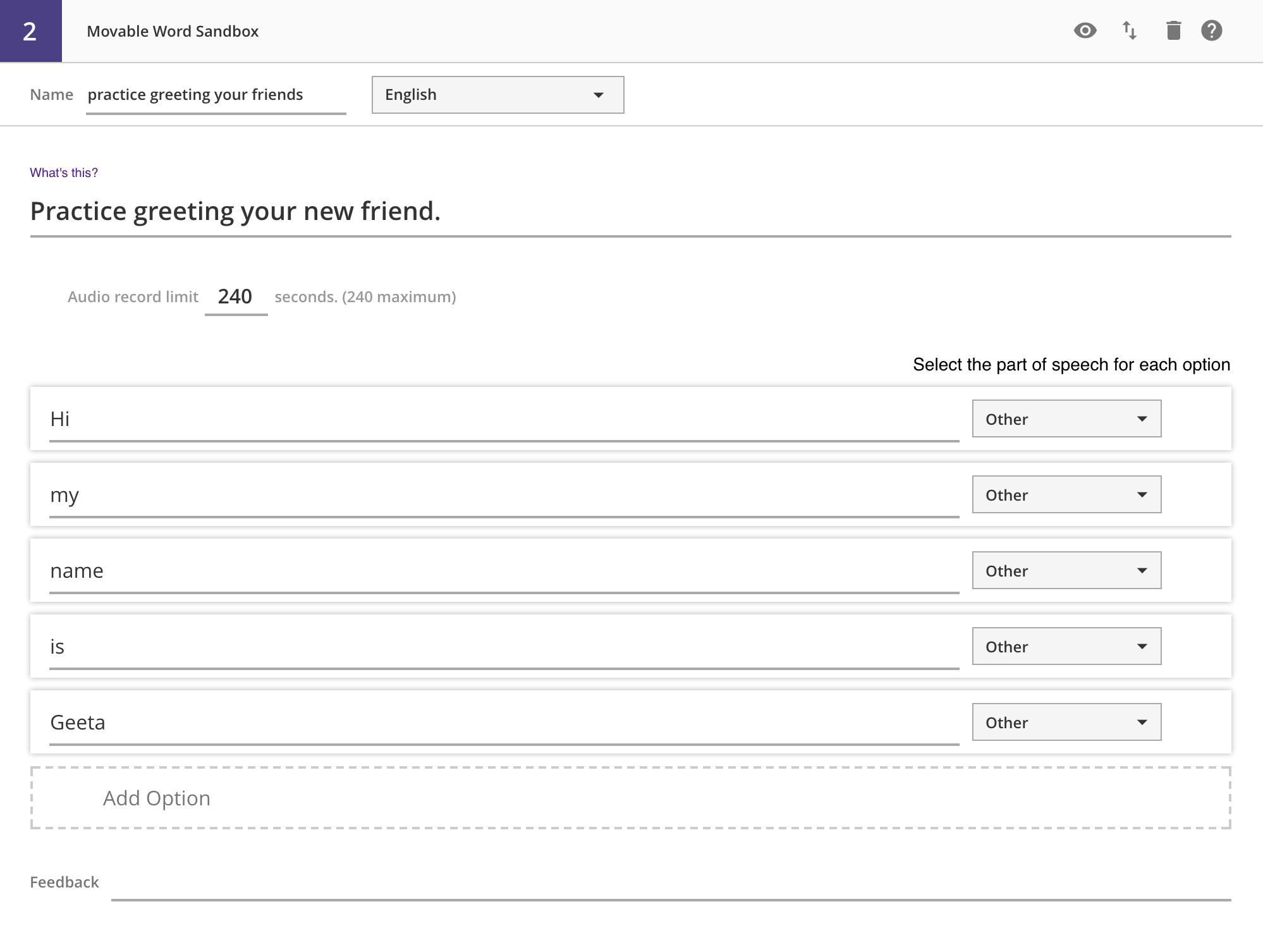Change the part of speech for name

(1066, 570)
